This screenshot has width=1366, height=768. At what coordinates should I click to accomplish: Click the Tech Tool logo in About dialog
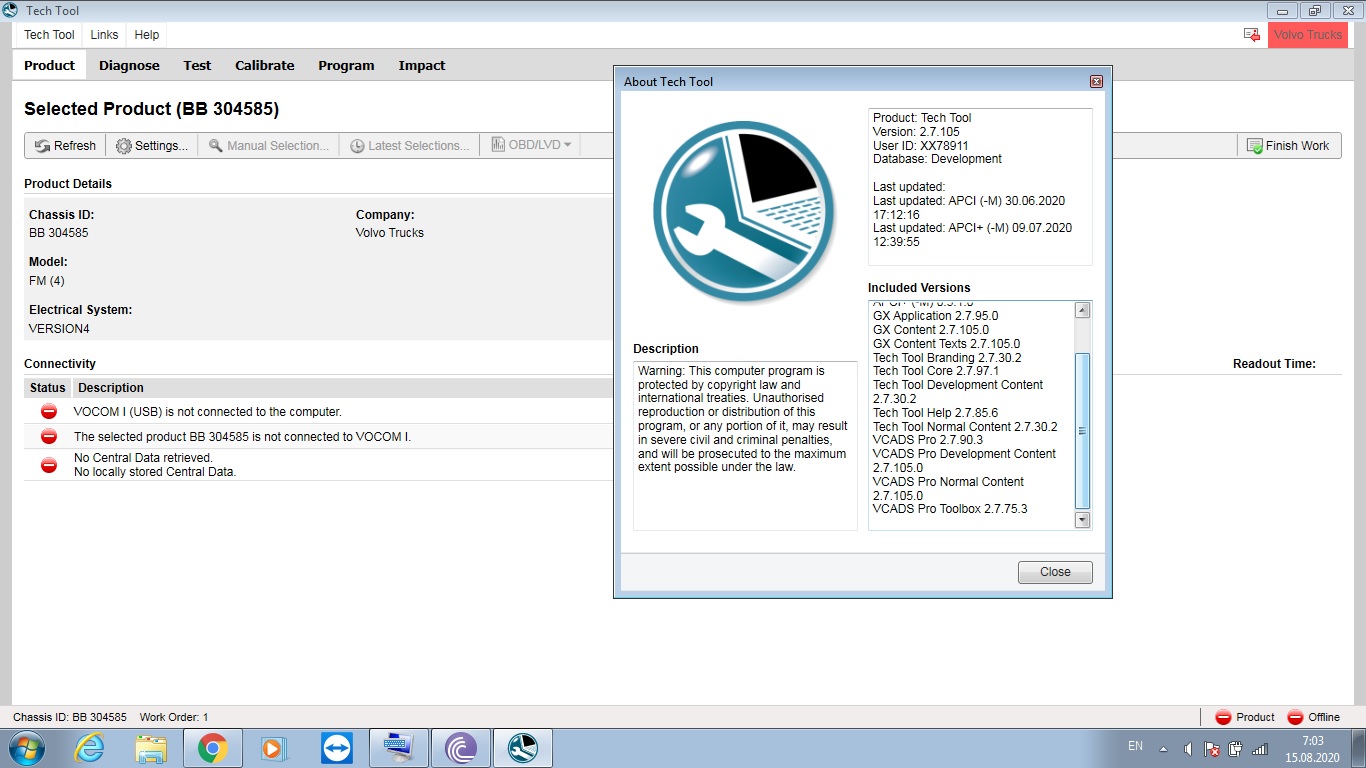pyautogui.click(x=743, y=212)
